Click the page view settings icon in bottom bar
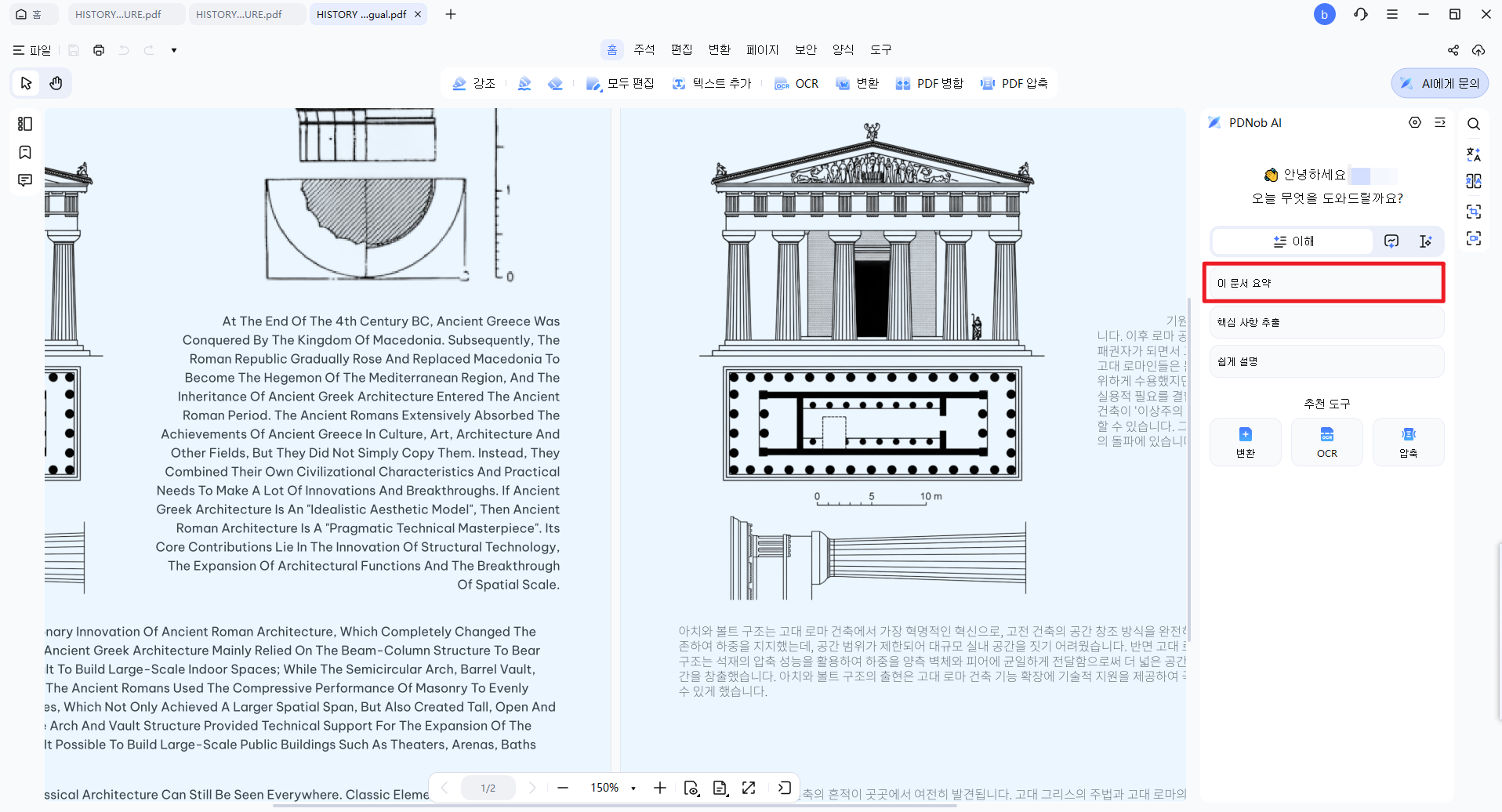 coord(691,788)
